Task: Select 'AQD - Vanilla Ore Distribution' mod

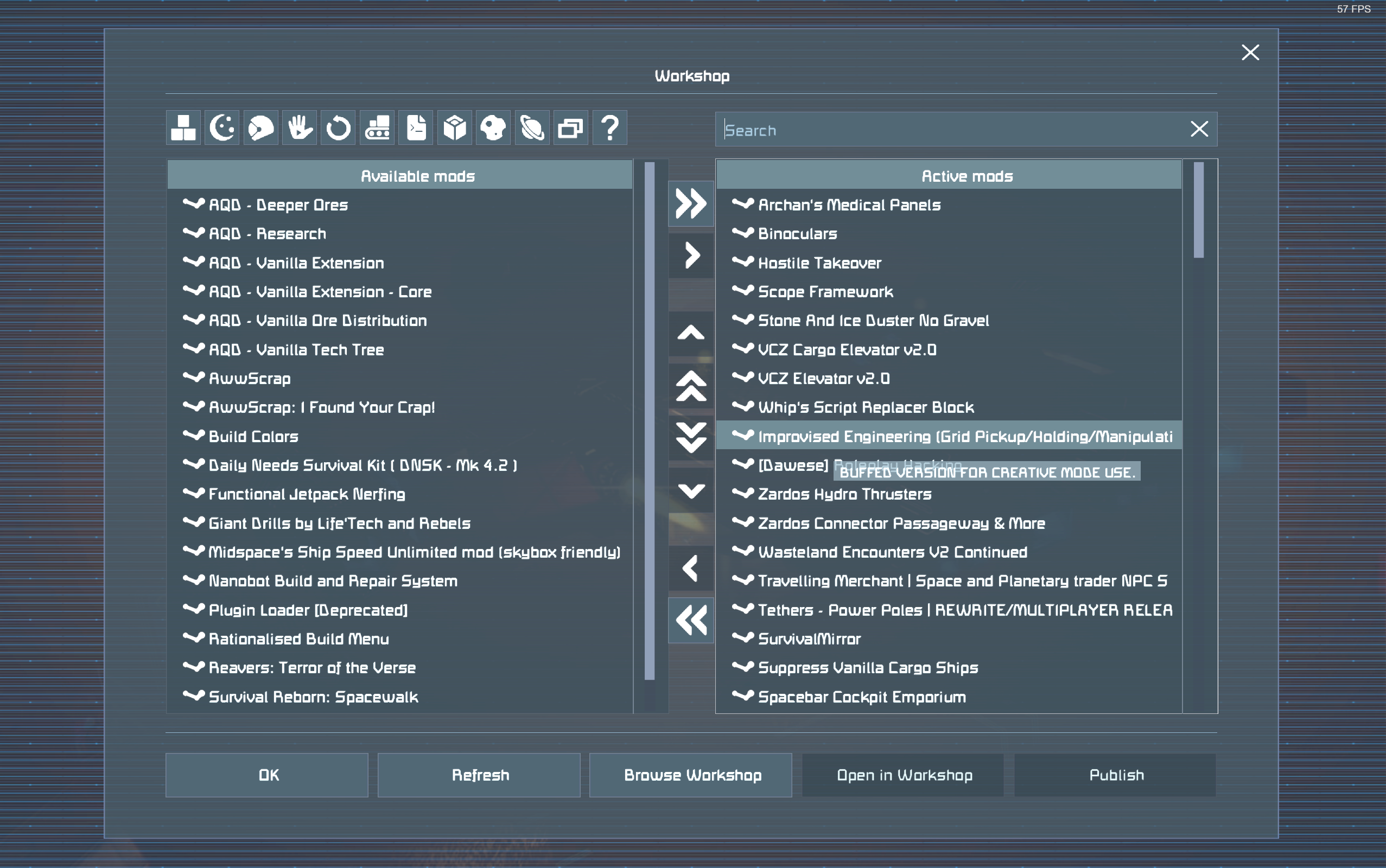Action: click(x=400, y=320)
